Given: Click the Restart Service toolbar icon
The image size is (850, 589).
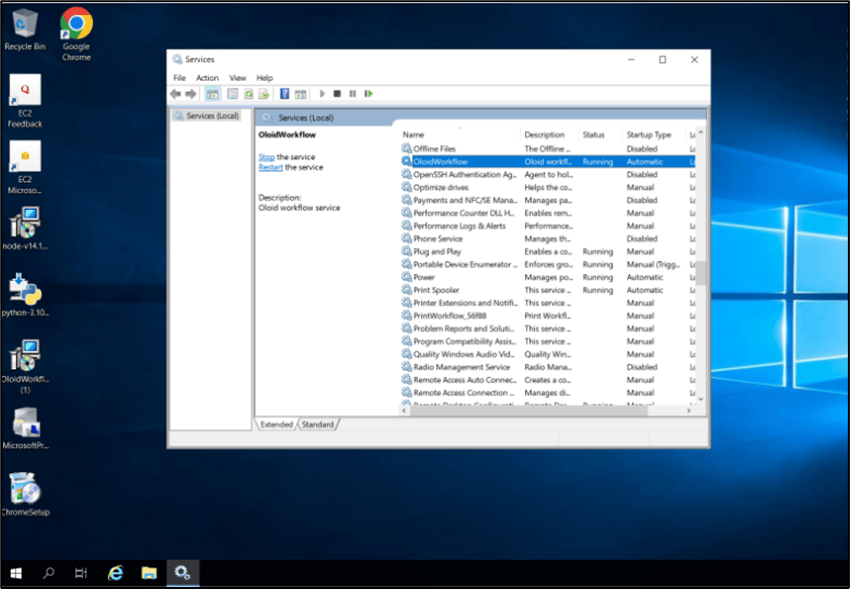Looking at the screenshot, I should (369, 94).
